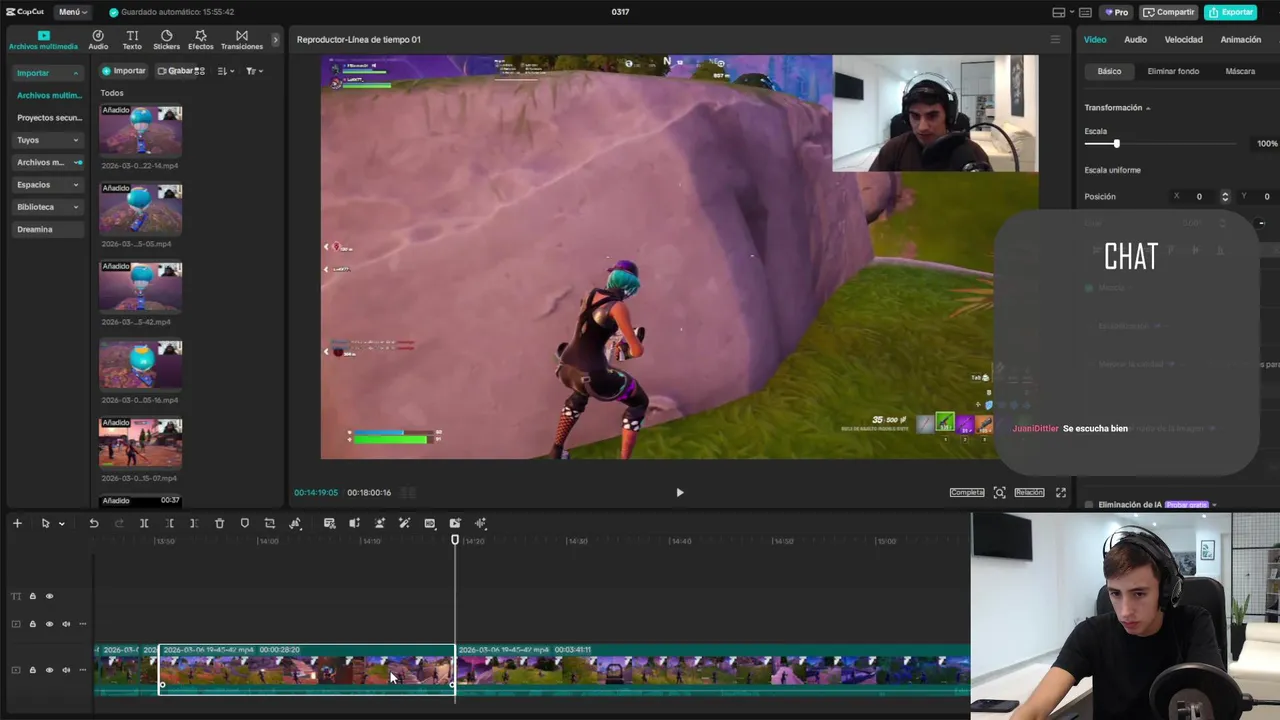Click the undo arrow in timeline toolbar

(94, 523)
